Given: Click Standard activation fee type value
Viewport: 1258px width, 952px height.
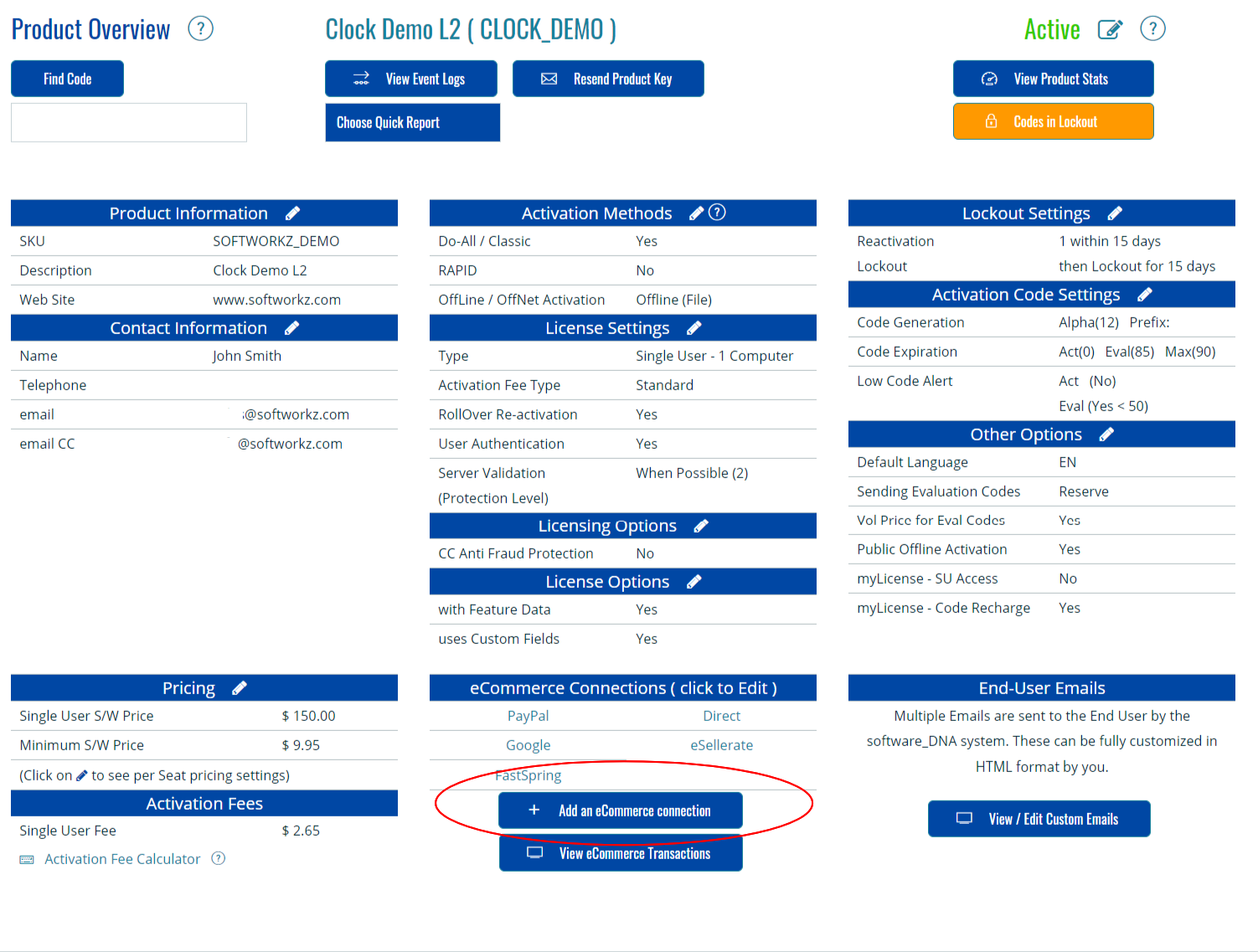Looking at the screenshot, I should pos(664,385).
